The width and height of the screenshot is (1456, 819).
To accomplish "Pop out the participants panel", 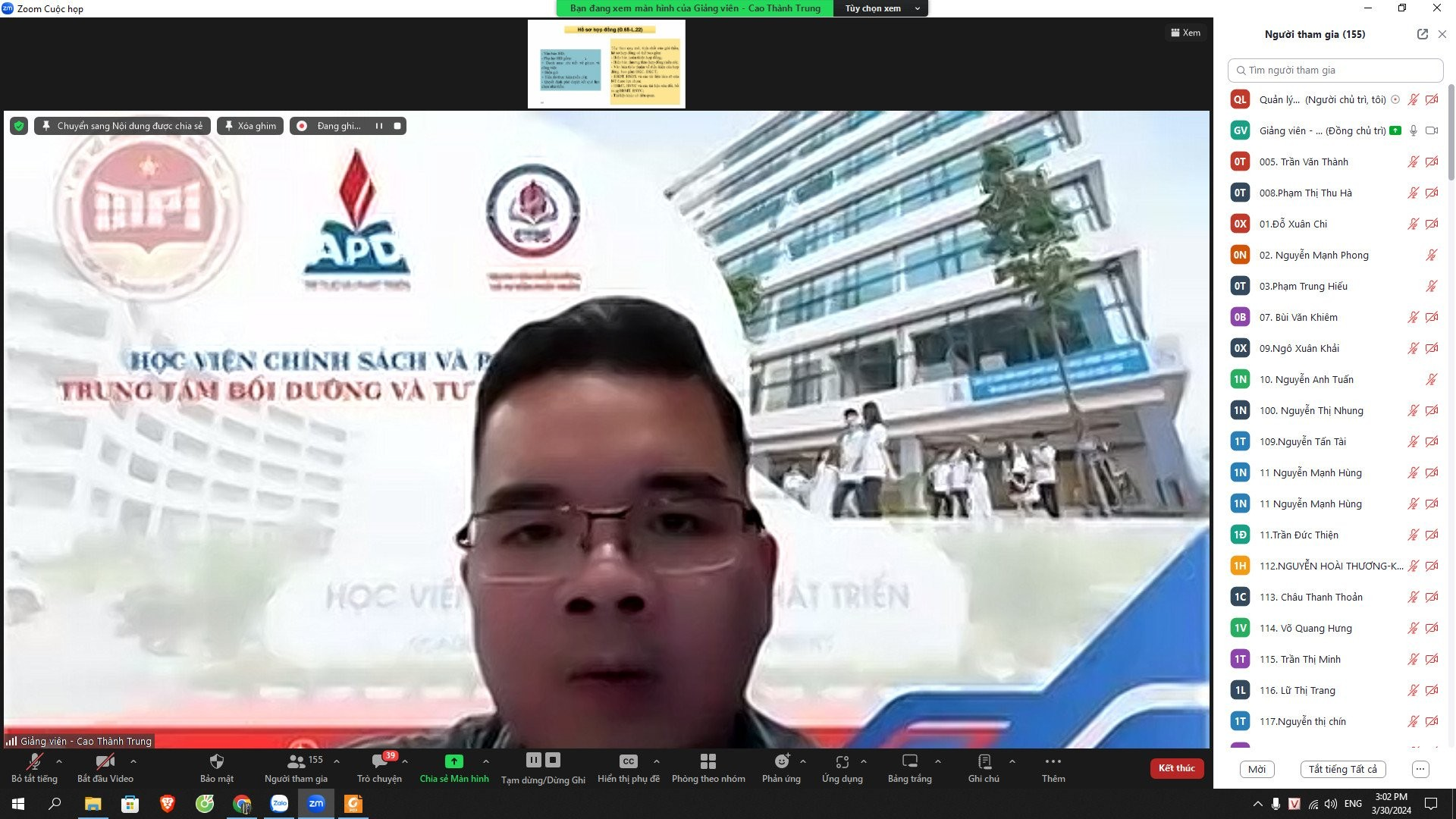I will 1422,34.
